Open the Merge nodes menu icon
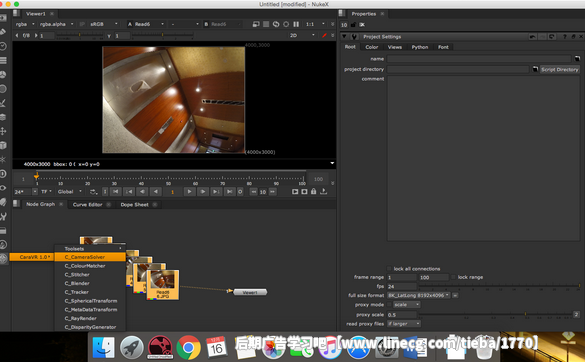 tap(3, 117)
